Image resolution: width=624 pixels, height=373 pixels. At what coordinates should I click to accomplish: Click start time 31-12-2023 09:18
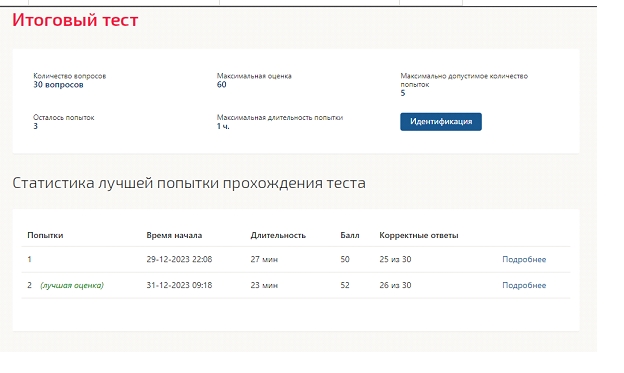pos(179,285)
